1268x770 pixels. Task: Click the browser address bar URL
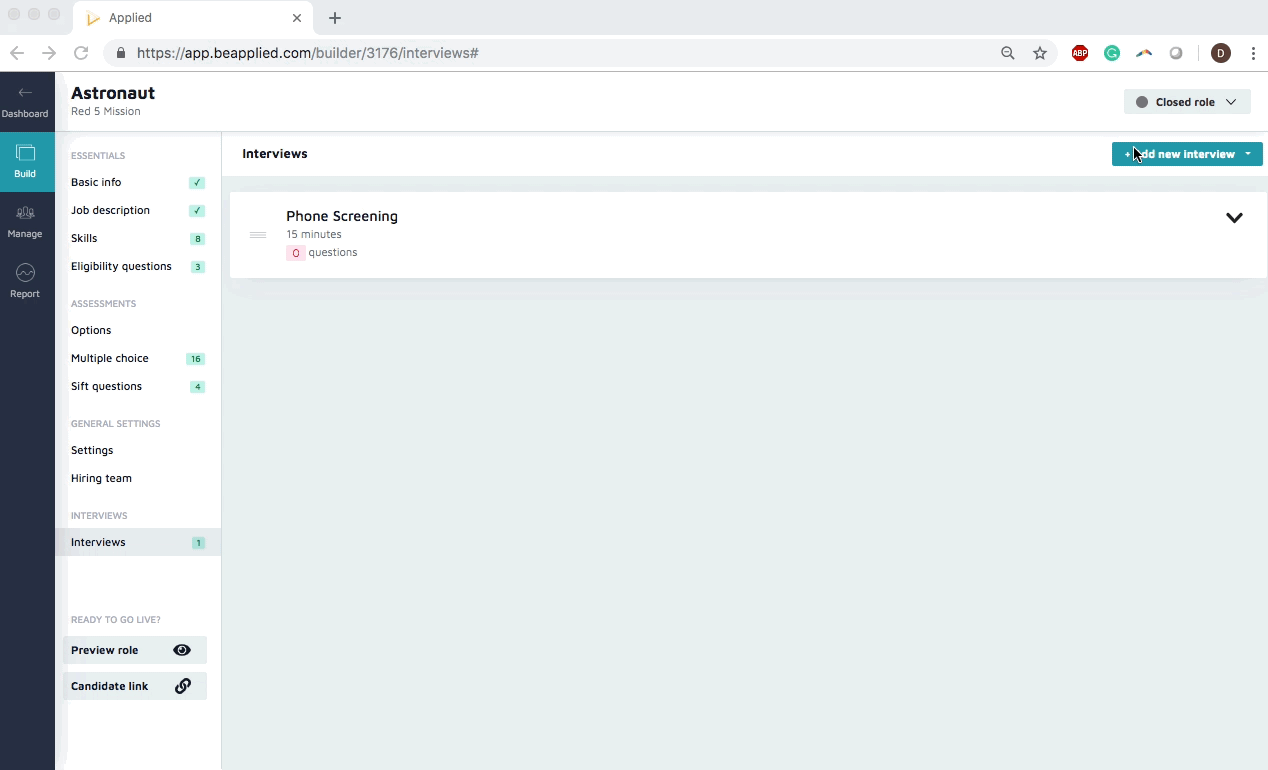pyautogui.click(x=308, y=53)
